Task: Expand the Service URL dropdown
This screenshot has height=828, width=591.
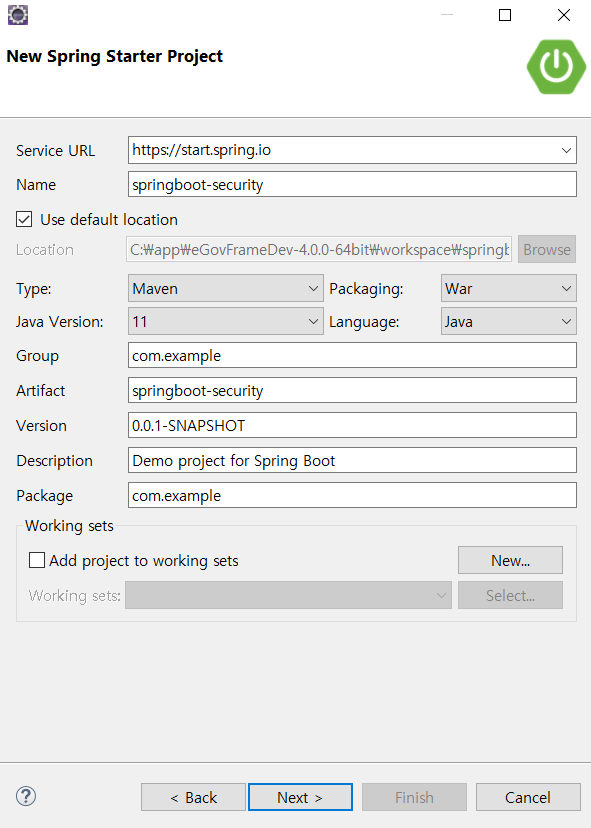Action: point(566,150)
